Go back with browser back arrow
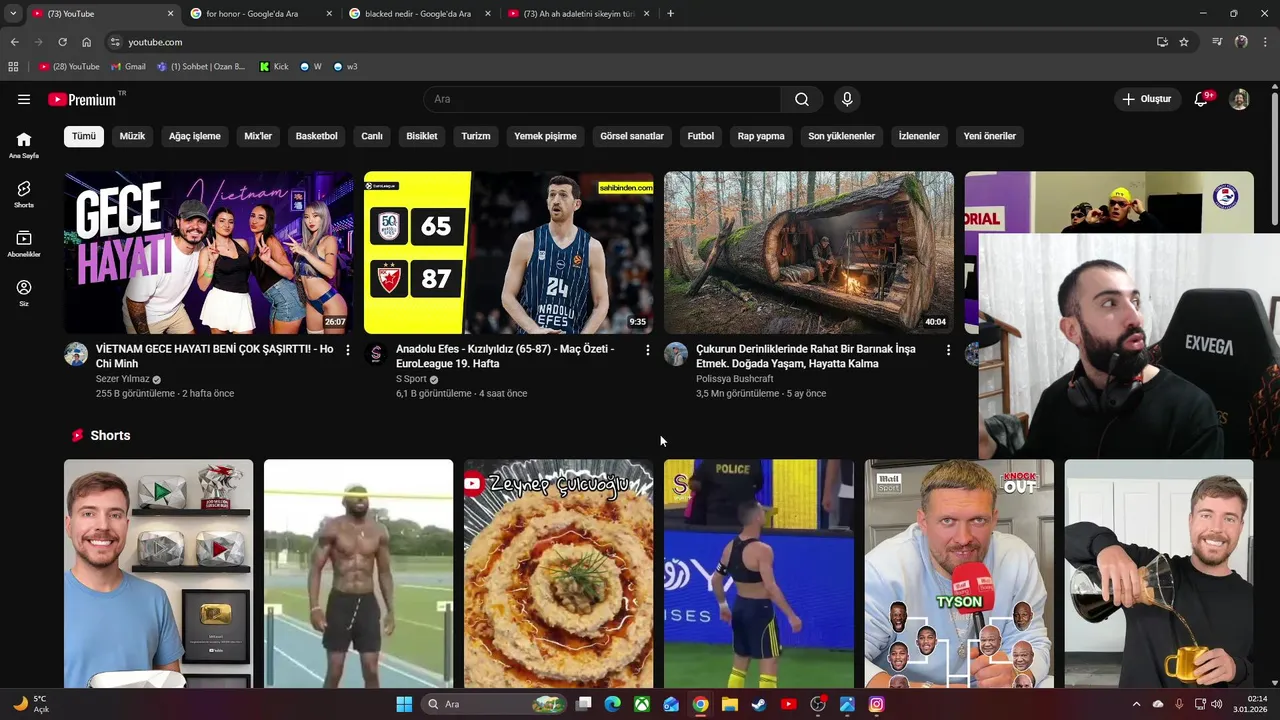The width and height of the screenshot is (1280, 720). tap(14, 42)
